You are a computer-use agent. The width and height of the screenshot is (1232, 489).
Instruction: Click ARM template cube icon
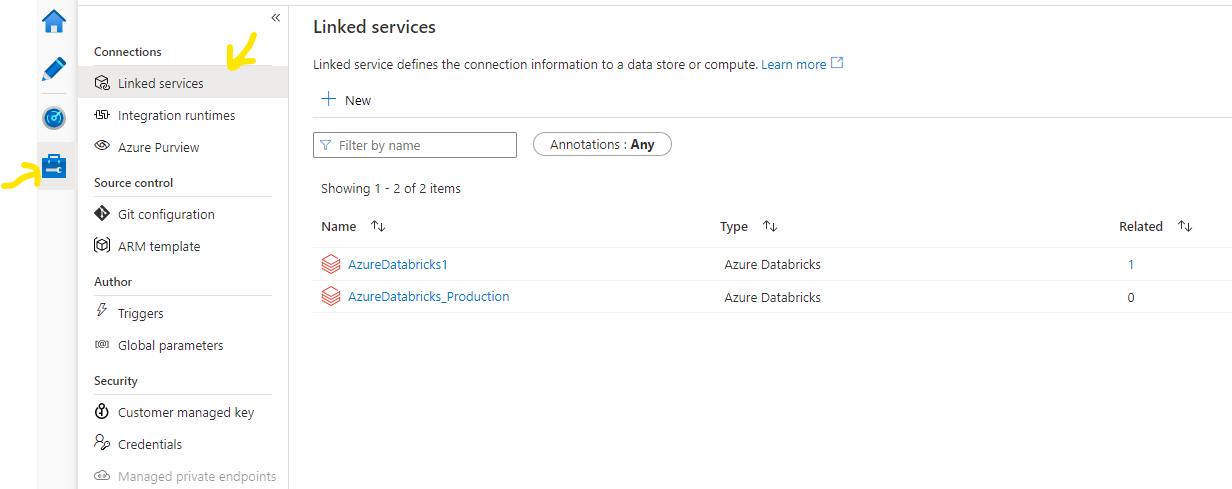point(101,245)
